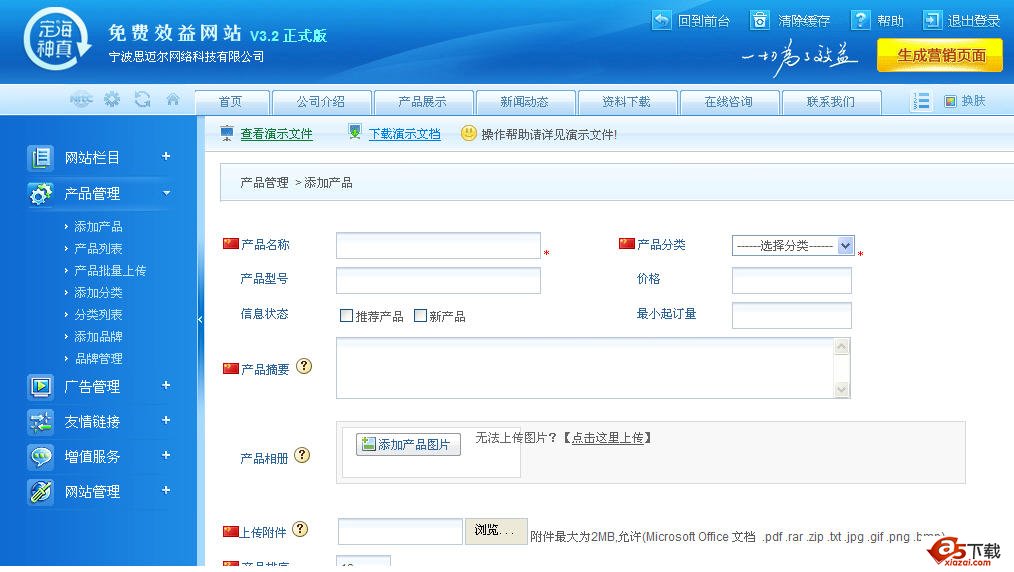The height and width of the screenshot is (572, 1014).
Task: Select 添加品牌 in the sidebar
Action: (98, 336)
